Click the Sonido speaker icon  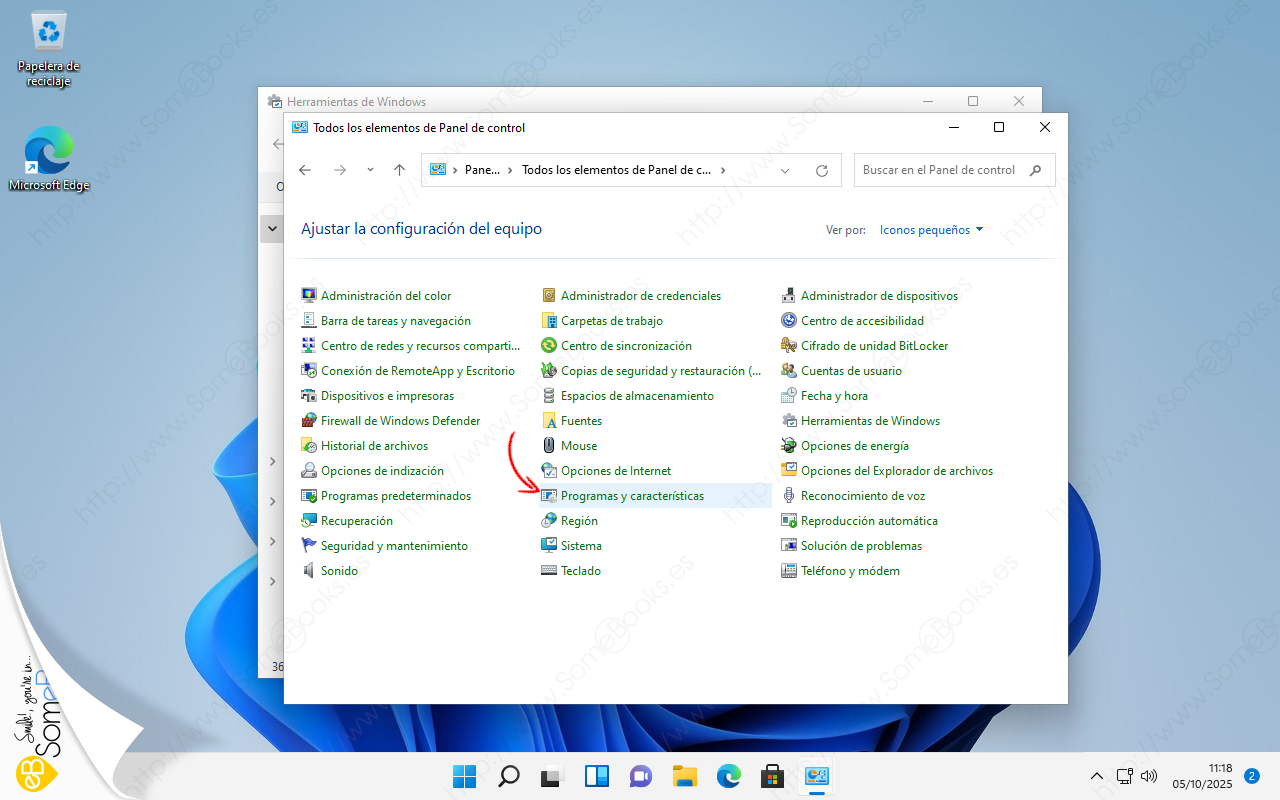pyautogui.click(x=309, y=571)
